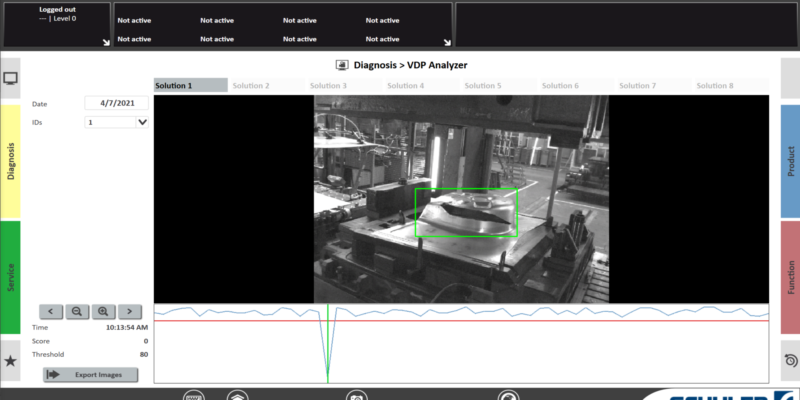Viewport: 800px width, 400px height.
Task: Open the Service side tab
Action: coord(10,277)
